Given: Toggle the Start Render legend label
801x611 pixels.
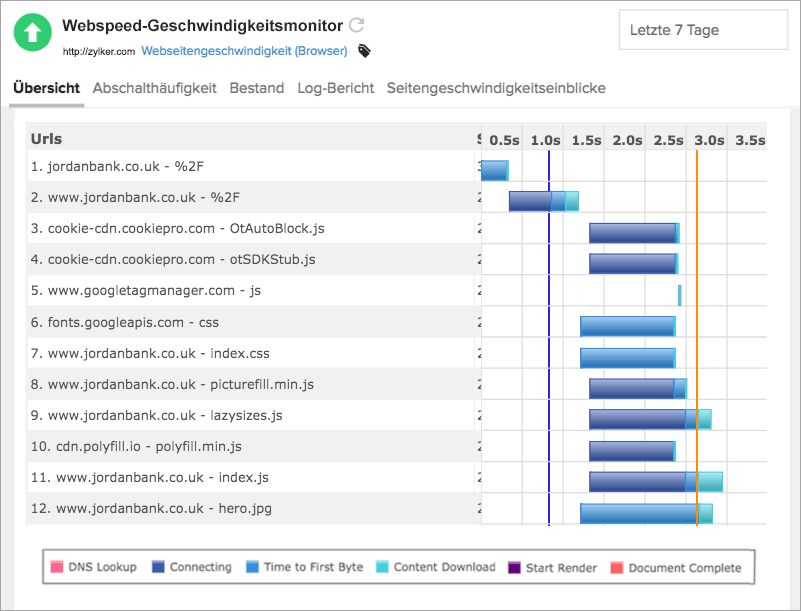Looking at the screenshot, I should 561,568.
